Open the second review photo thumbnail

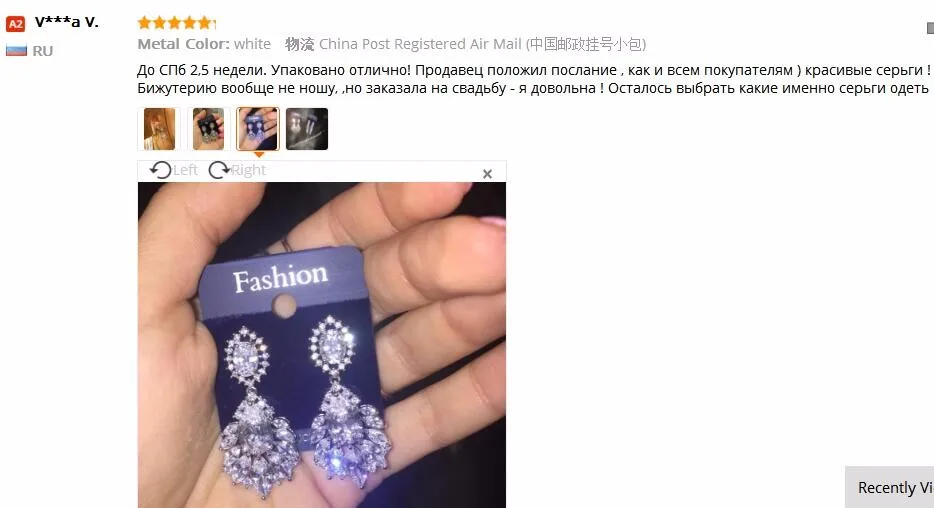[208, 129]
